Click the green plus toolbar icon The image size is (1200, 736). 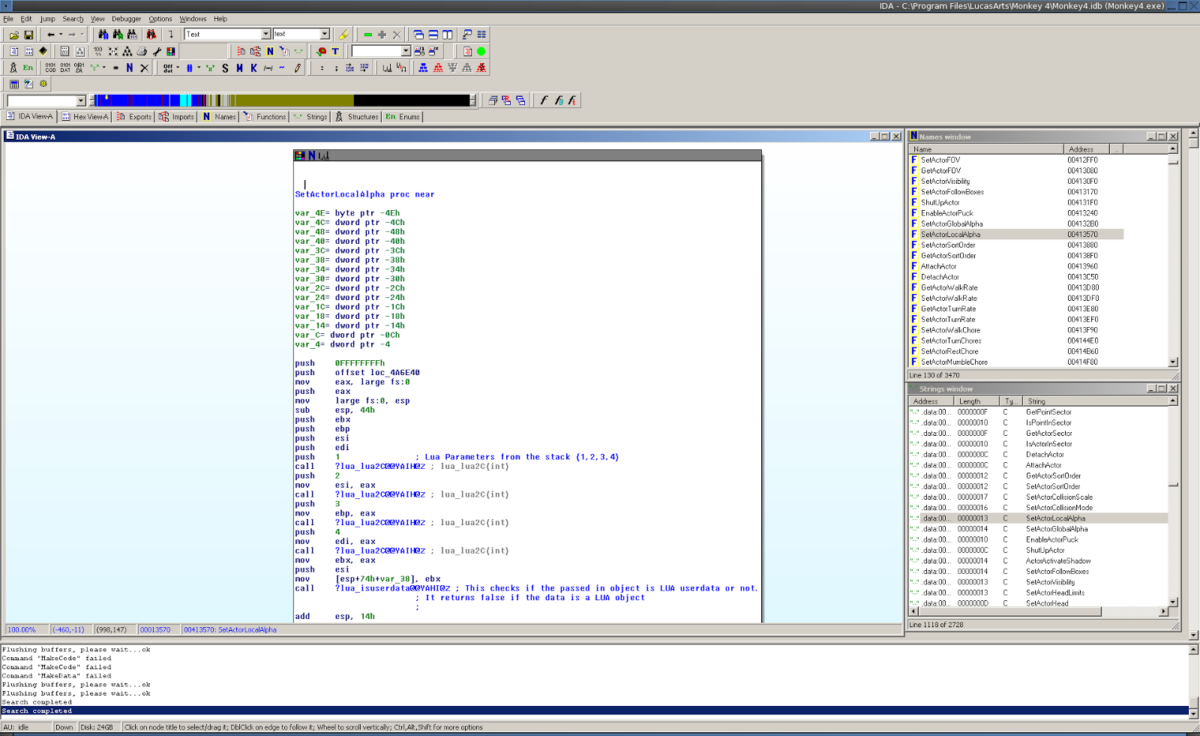381,35
